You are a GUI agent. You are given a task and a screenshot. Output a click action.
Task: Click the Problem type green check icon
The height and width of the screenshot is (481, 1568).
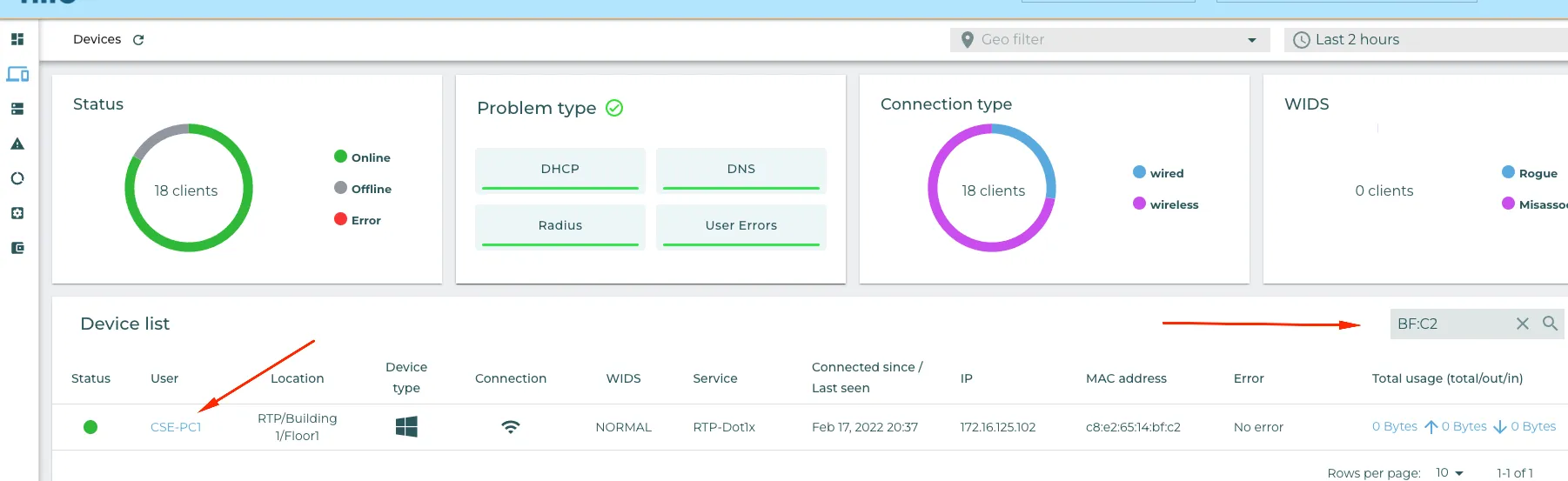614,108
